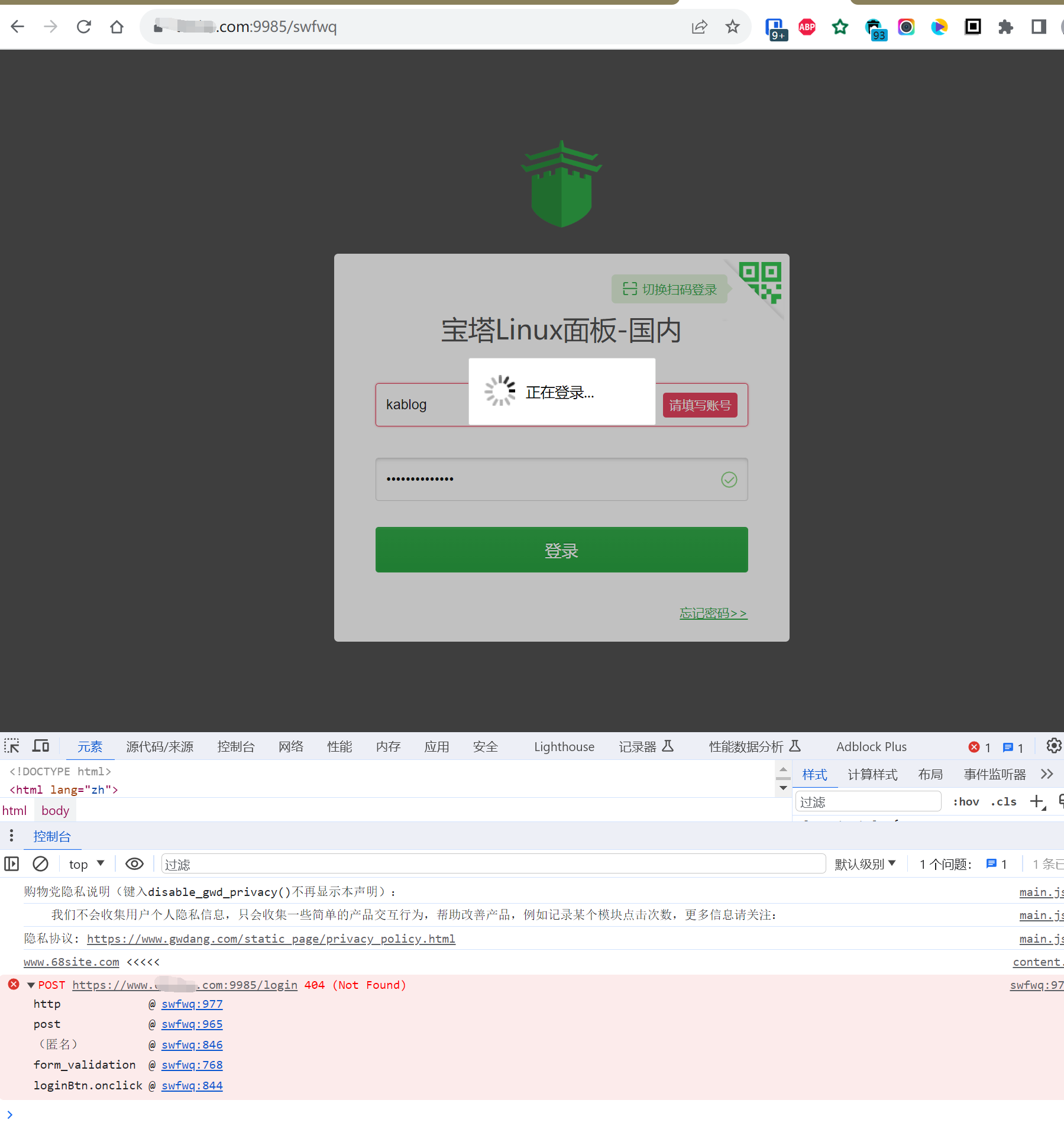The height and width of the screenshot is (1142, 1064).
Task: Toggle the browser side panel icon
Action: click(x=1039, y=27)
